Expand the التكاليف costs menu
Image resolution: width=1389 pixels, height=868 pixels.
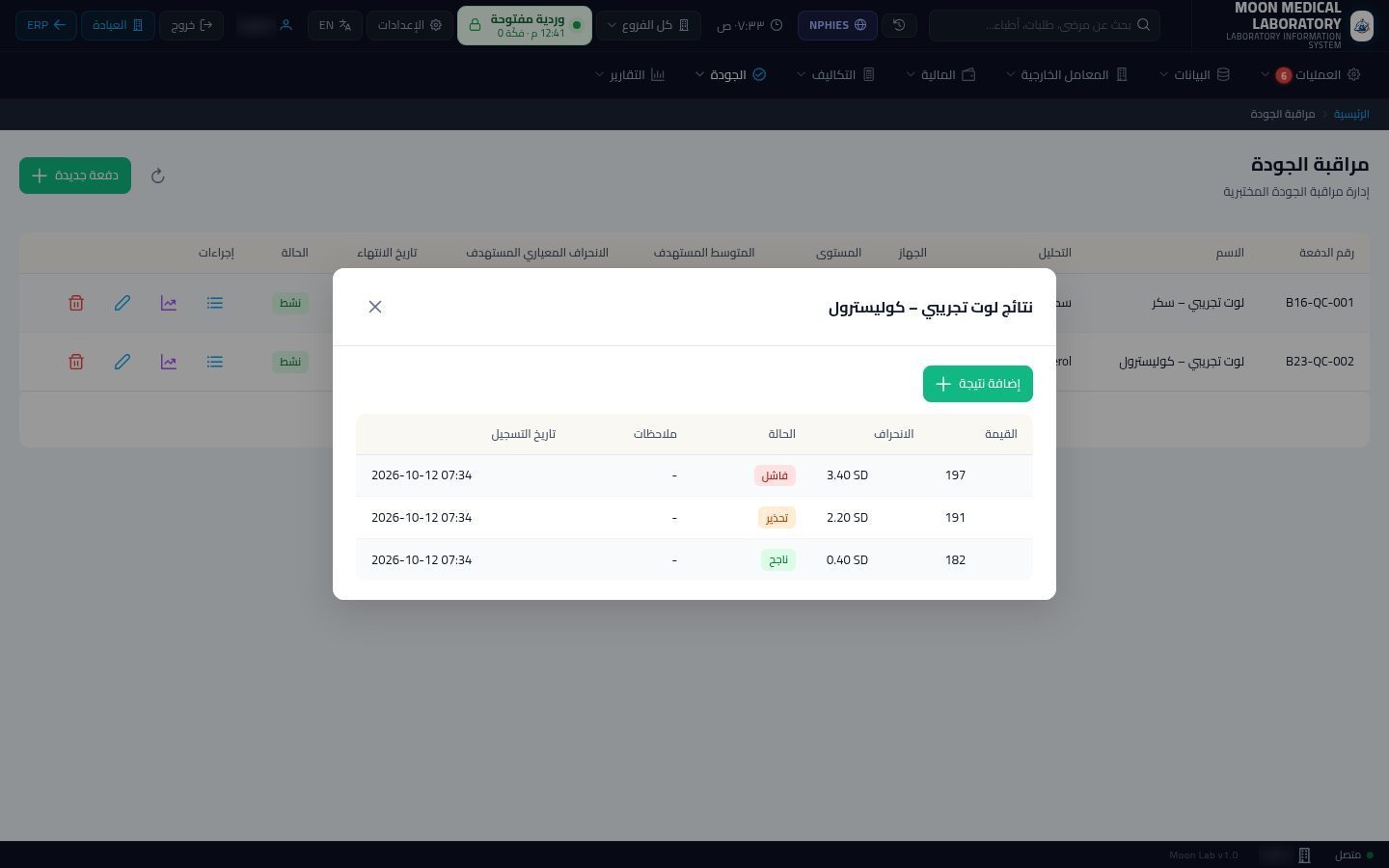[x=835, y=74]
